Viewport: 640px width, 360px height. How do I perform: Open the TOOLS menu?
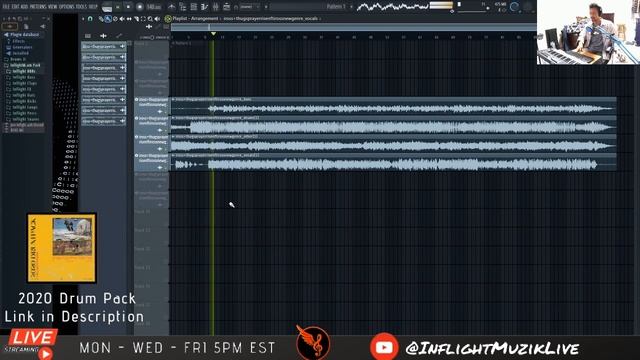[x=81, y=7]
